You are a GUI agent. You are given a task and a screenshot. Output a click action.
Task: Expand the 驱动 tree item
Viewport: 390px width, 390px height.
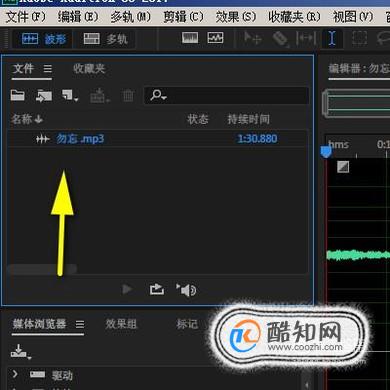click(x=15, y=374)
